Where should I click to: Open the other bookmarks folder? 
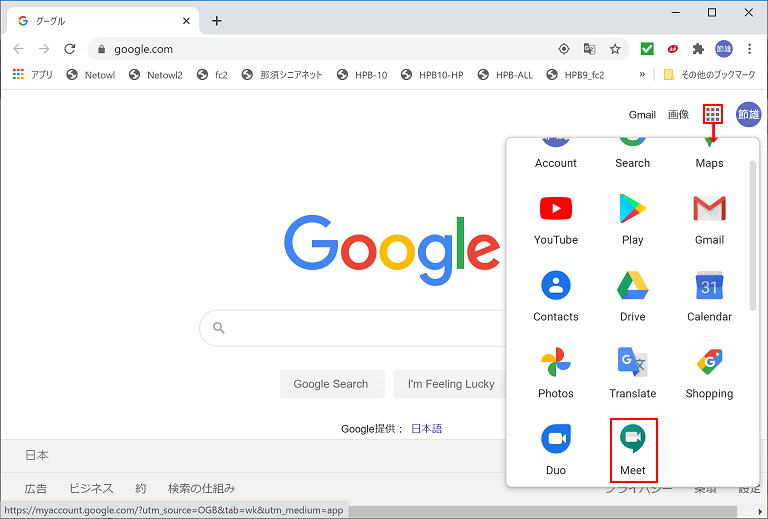pos(709,74)
